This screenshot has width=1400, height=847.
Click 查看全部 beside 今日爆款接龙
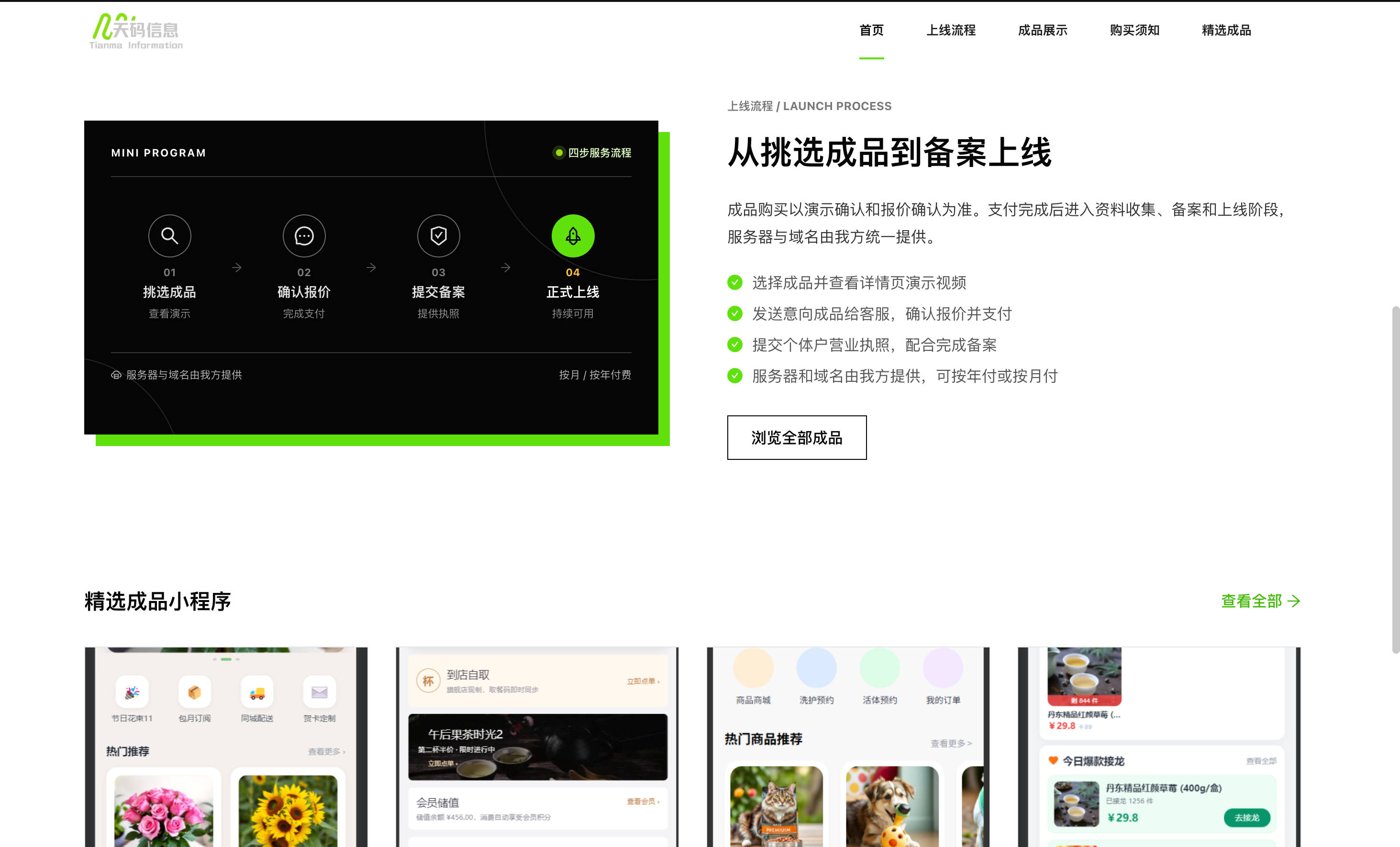tap(1261, 761)
